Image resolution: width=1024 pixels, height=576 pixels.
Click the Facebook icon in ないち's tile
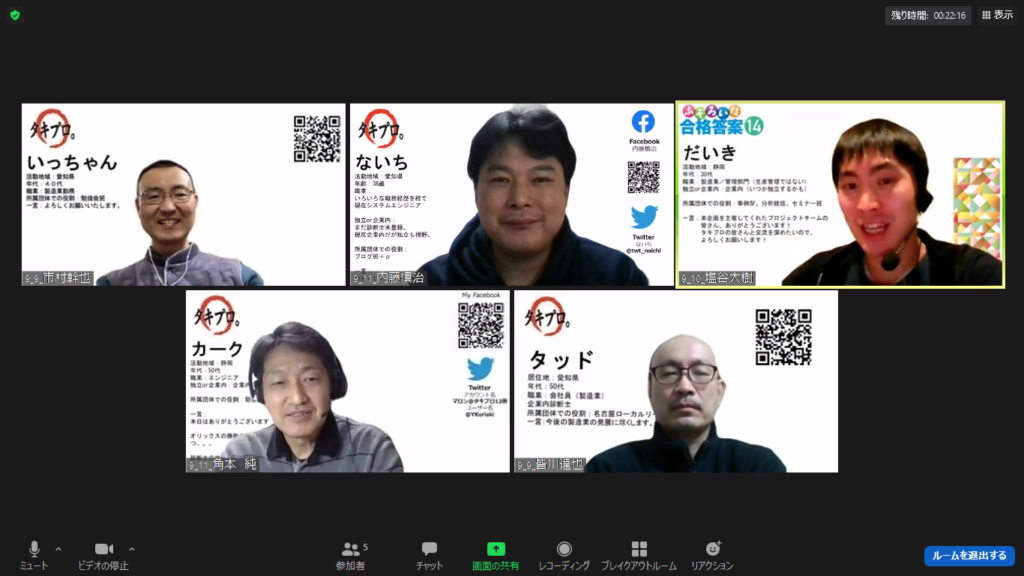[643, 122]
